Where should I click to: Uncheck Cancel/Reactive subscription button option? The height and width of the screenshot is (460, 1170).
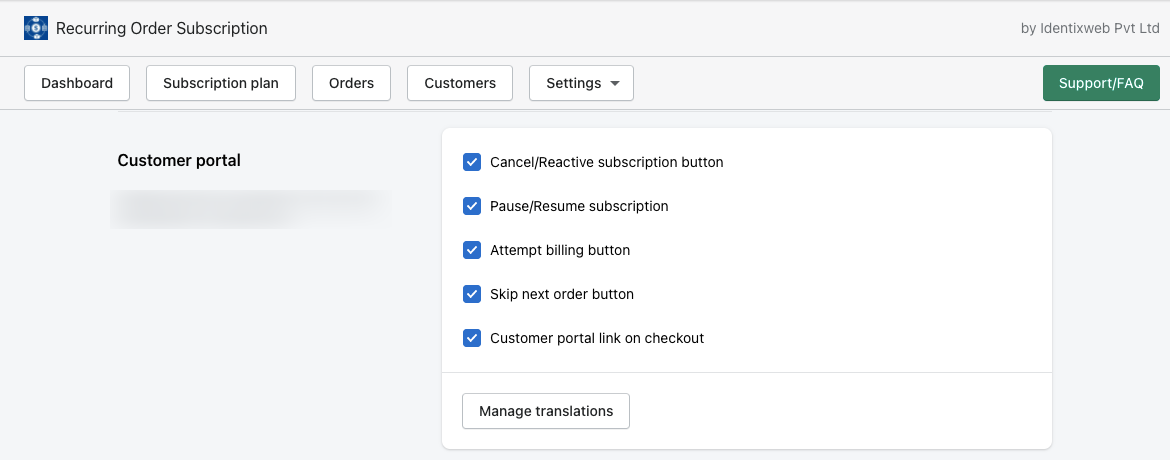click(x=472, y=162)
